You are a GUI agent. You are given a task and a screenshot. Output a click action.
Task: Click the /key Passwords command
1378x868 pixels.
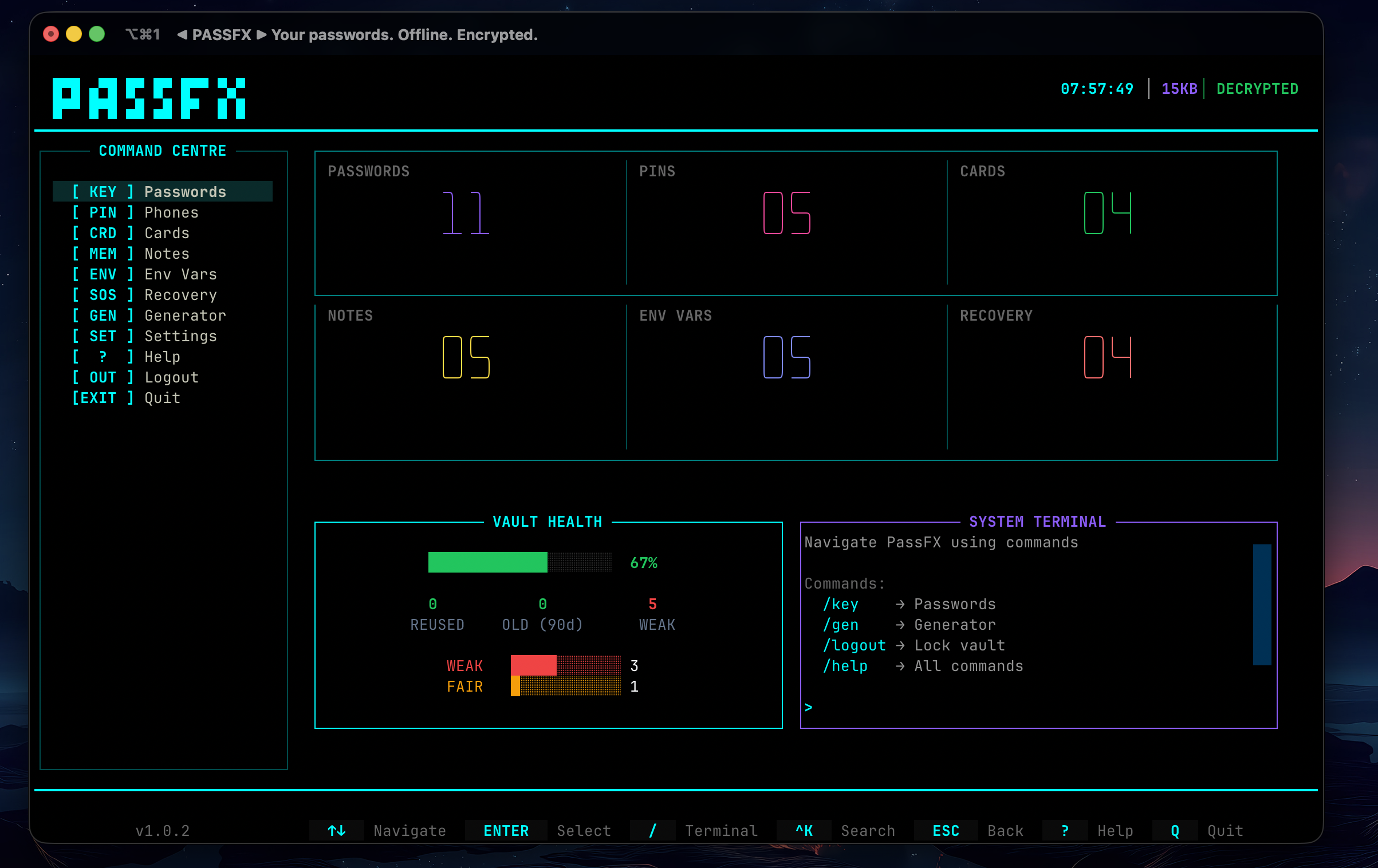(x=841, y=605)
